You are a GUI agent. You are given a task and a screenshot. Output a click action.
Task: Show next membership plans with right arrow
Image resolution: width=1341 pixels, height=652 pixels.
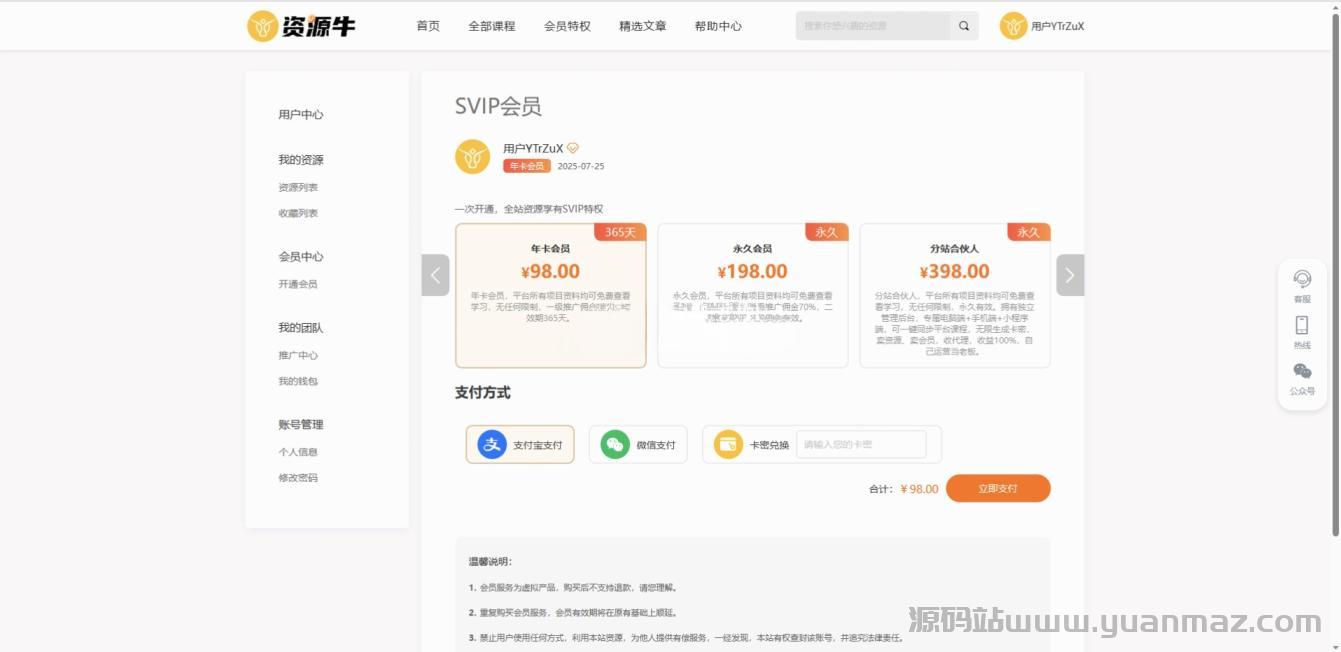click(1070, 275)
